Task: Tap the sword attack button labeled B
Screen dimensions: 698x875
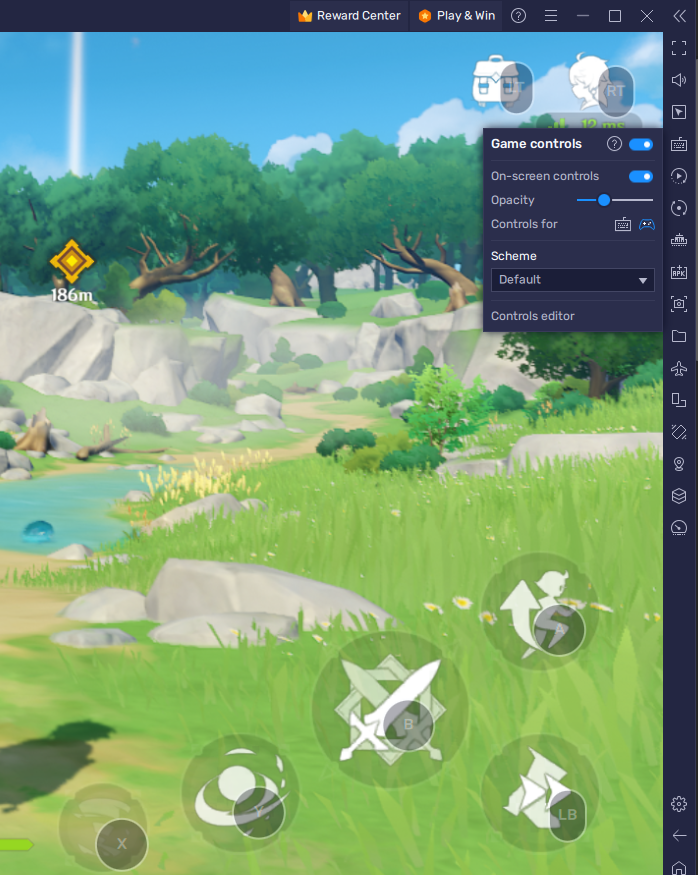Action: tap(391, 710)
